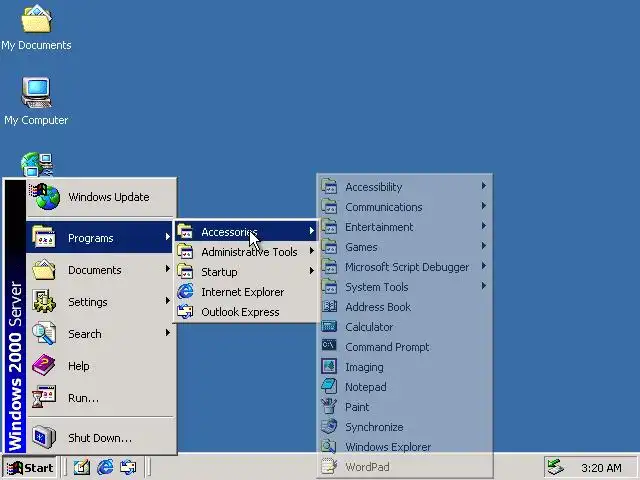Click the purple Help book icon
Viewport: 640px width, 480px height.
point(44,365)
